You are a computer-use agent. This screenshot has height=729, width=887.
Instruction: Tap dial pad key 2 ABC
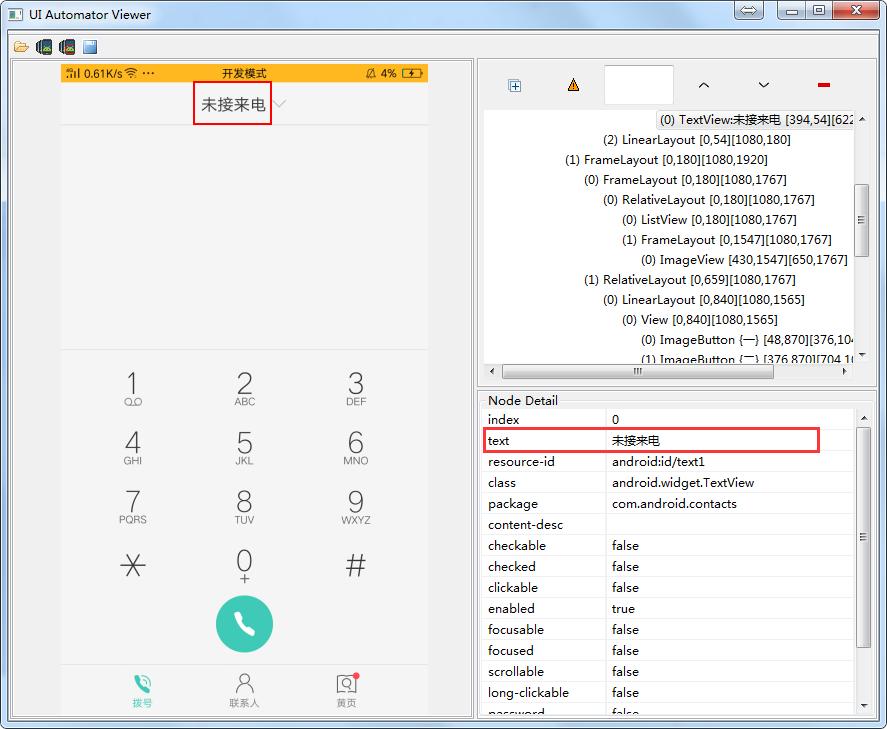pos(244,389)
